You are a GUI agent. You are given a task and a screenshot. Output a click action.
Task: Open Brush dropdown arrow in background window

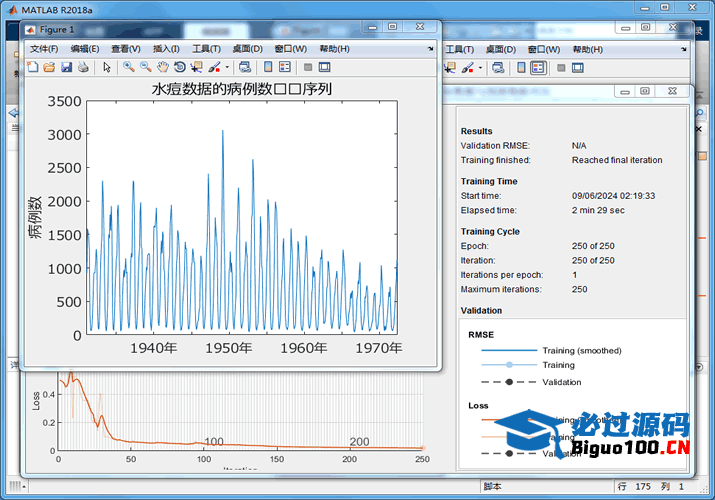[x=480, y=68]
